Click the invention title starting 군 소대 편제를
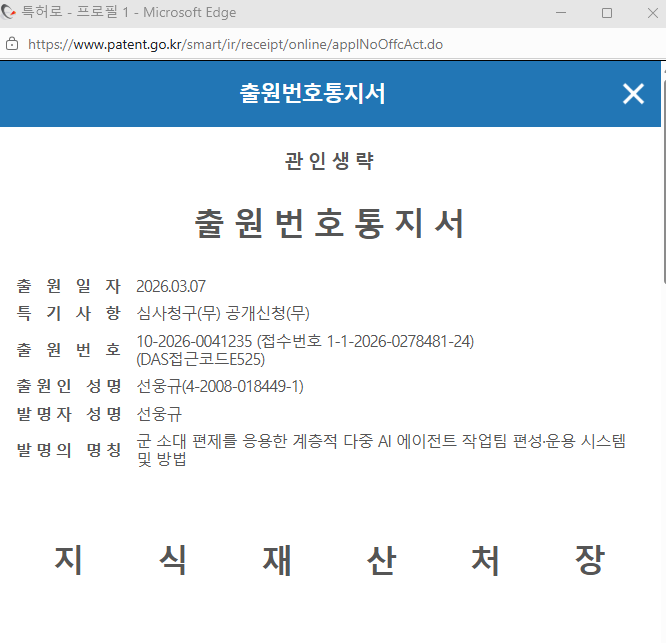The width and height of the screenshot is (666, 643). (x=381, y=450)
